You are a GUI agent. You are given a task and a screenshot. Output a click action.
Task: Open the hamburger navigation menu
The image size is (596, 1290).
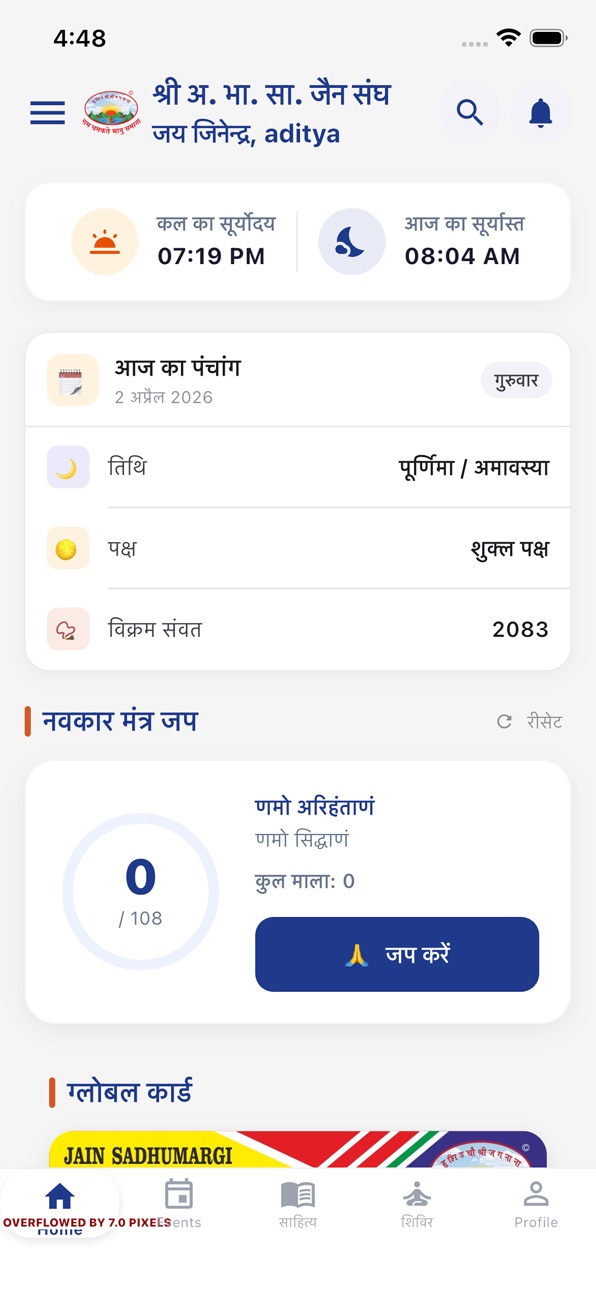pyautogui.click(x=47, y=113)
